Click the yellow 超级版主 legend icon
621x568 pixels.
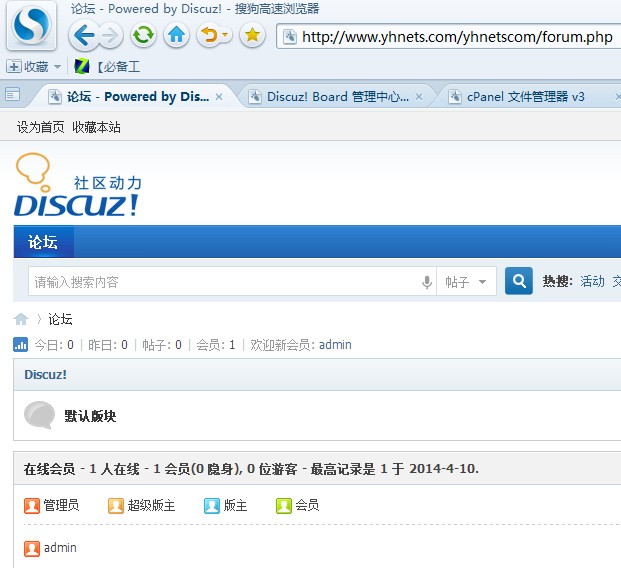tap(116, 506)
